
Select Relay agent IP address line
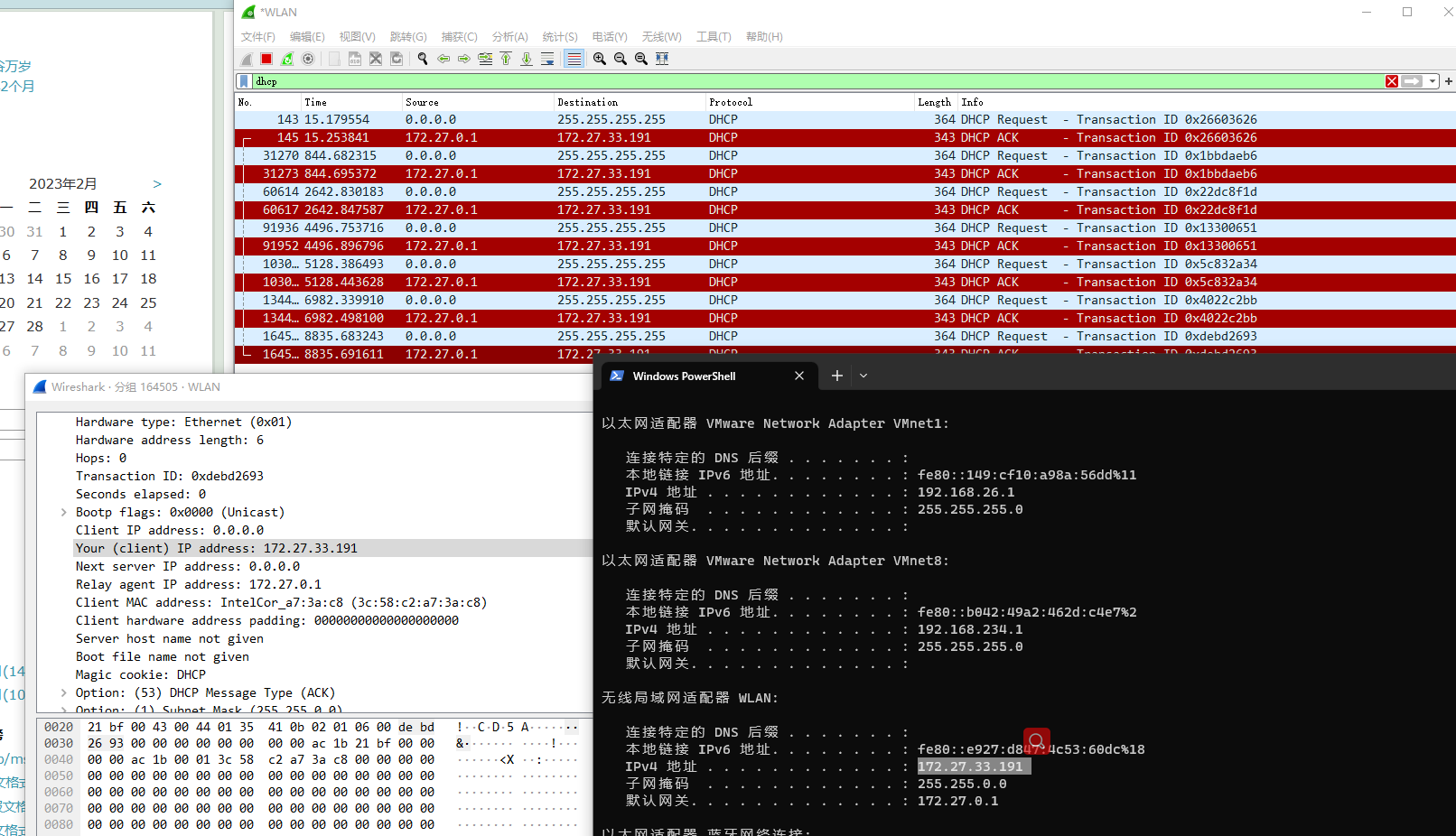pos(199,584)
